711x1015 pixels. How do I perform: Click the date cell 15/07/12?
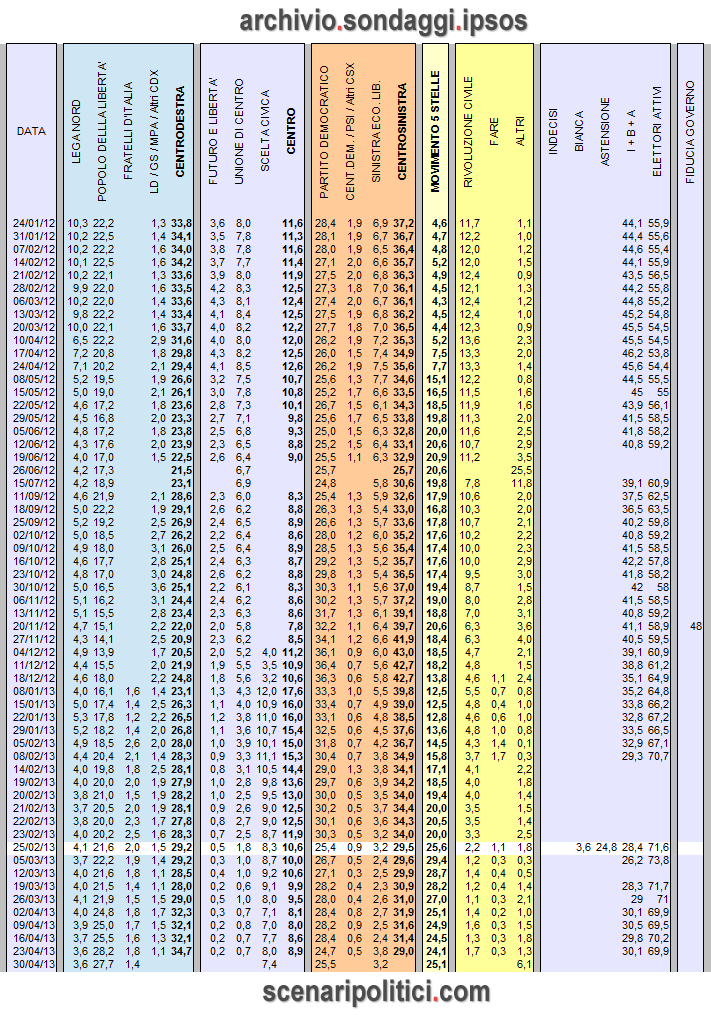[x=34, y=484]
